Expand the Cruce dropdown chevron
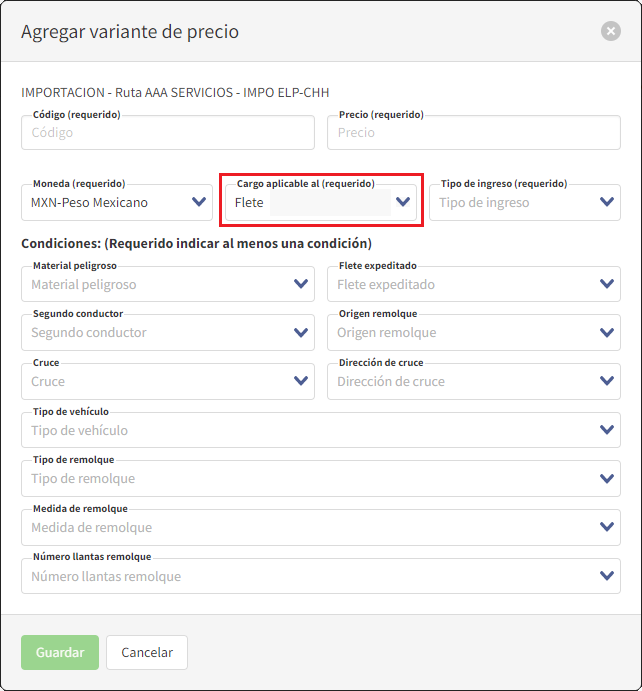This screenshot has width=642, height=691. tap(301, 381)
